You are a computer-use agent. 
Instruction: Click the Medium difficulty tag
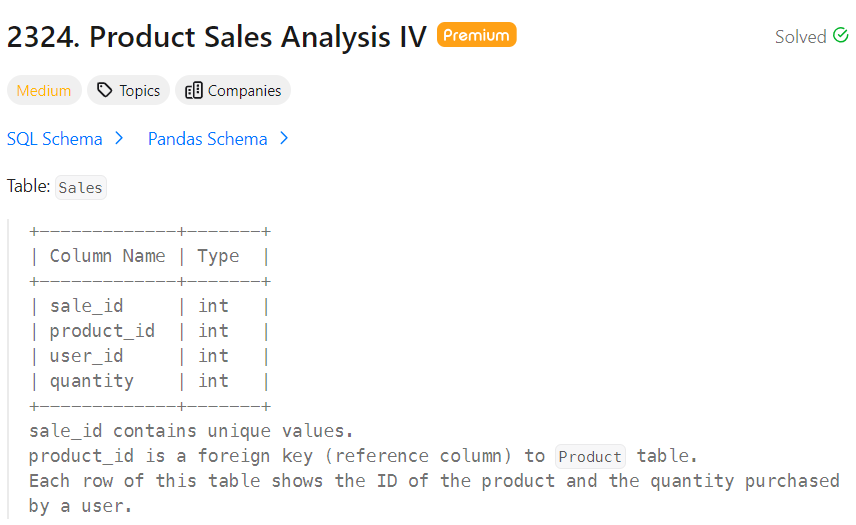[44, 91]
